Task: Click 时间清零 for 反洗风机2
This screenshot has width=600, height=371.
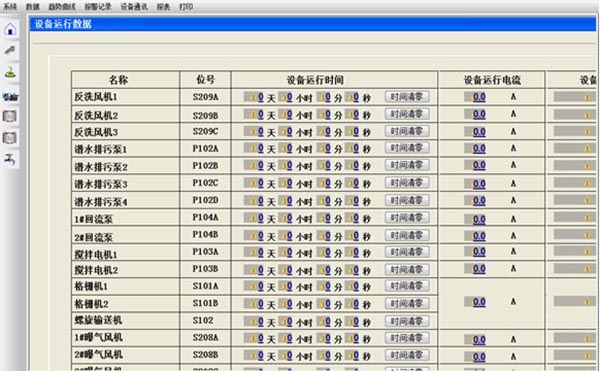Action: (407, 114)
